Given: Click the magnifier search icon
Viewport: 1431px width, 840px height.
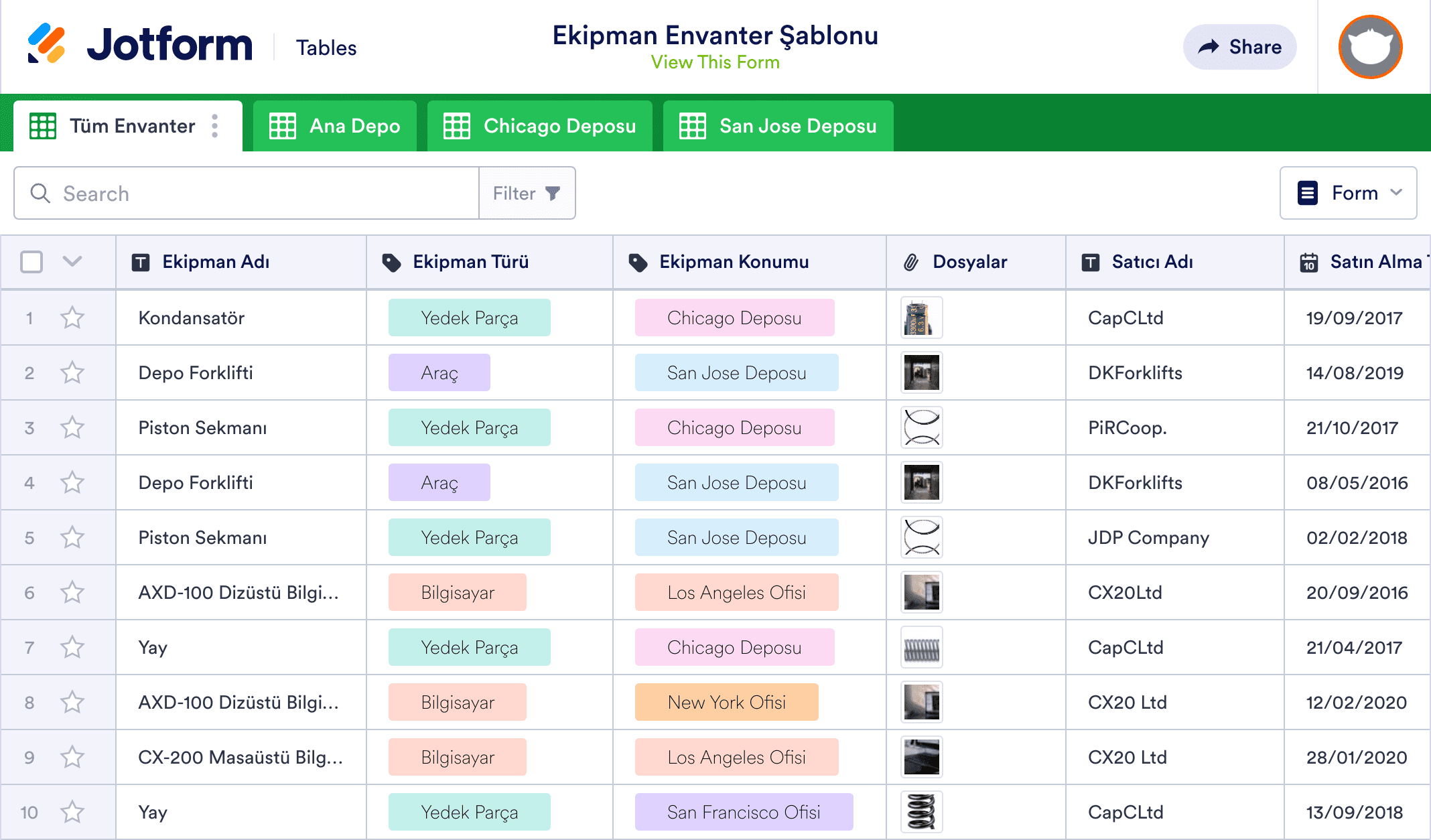Looking at the screenshot, I should tap(40, 194).
